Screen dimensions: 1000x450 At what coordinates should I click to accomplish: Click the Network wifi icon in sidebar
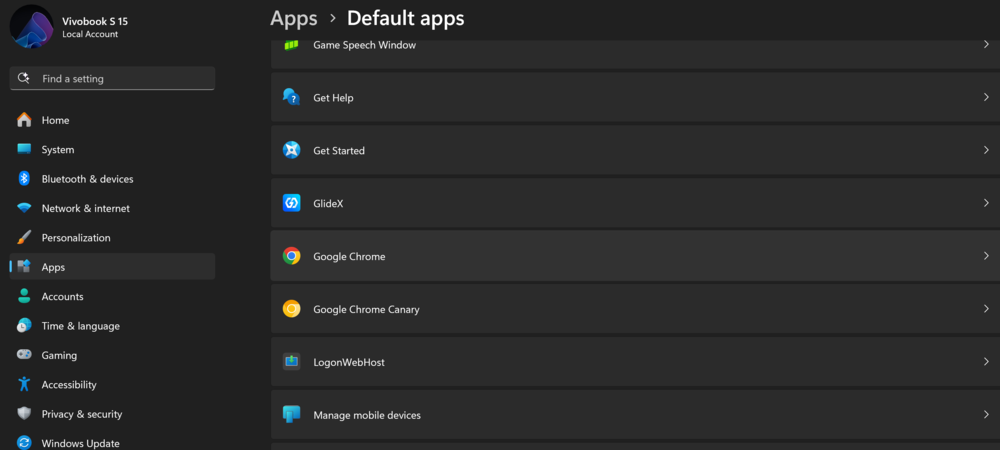click(24, 208)
